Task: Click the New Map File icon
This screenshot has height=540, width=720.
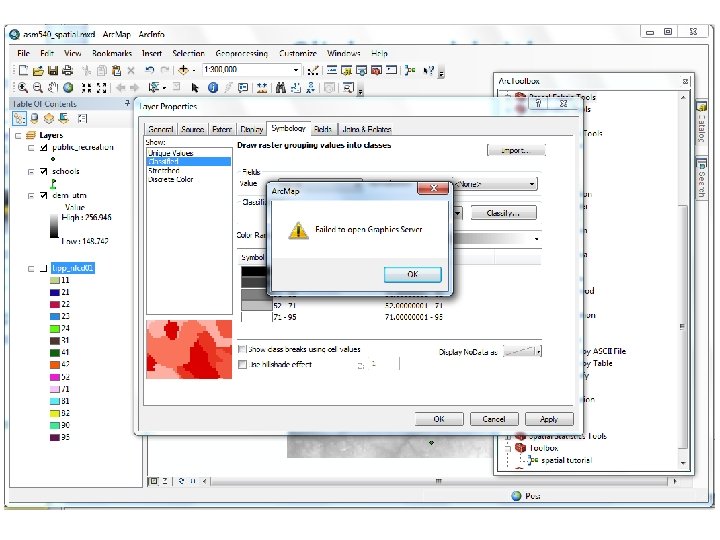Action: click(x=23, y=70)
